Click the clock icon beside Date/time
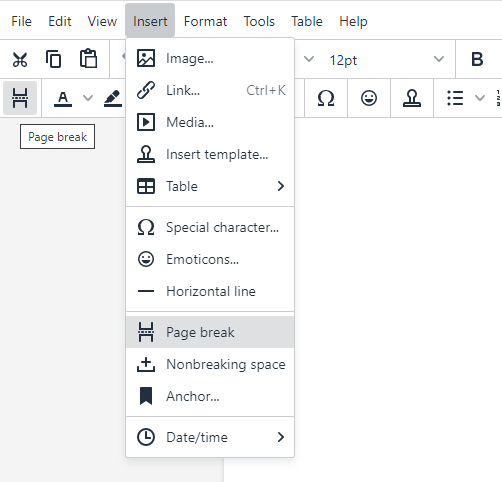 (x=146, y=437)
